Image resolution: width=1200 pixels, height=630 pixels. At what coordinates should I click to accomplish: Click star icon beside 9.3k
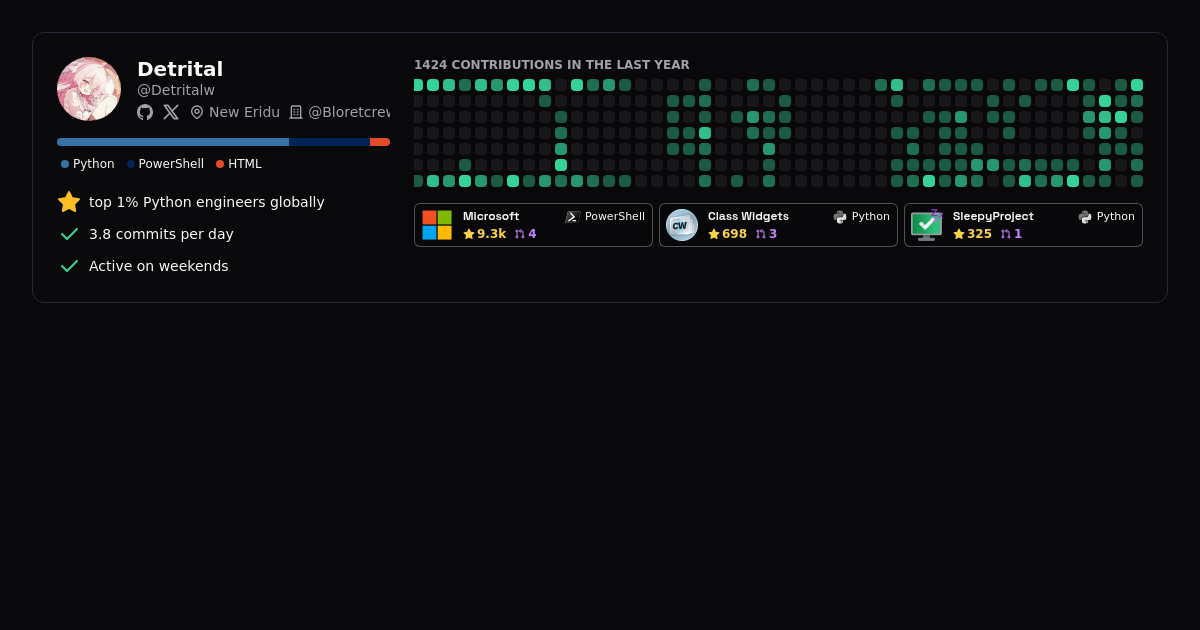click(x=469, y=234)
